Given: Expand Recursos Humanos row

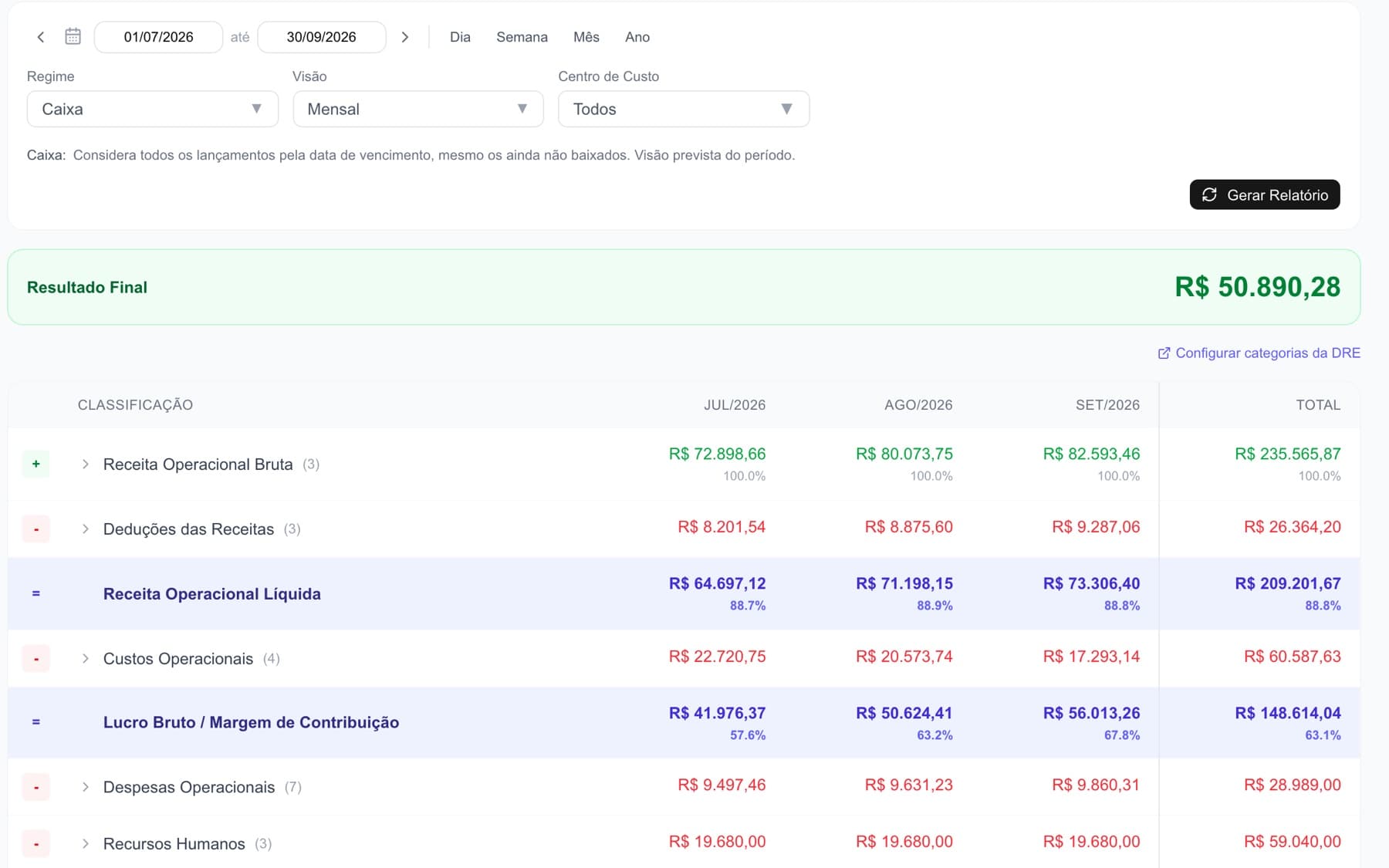Looking at the screenshot, I should [x=86, y=843].
